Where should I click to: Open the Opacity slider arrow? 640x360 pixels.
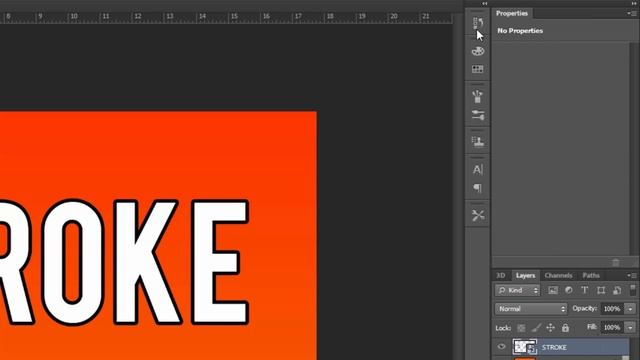point(631,309)
